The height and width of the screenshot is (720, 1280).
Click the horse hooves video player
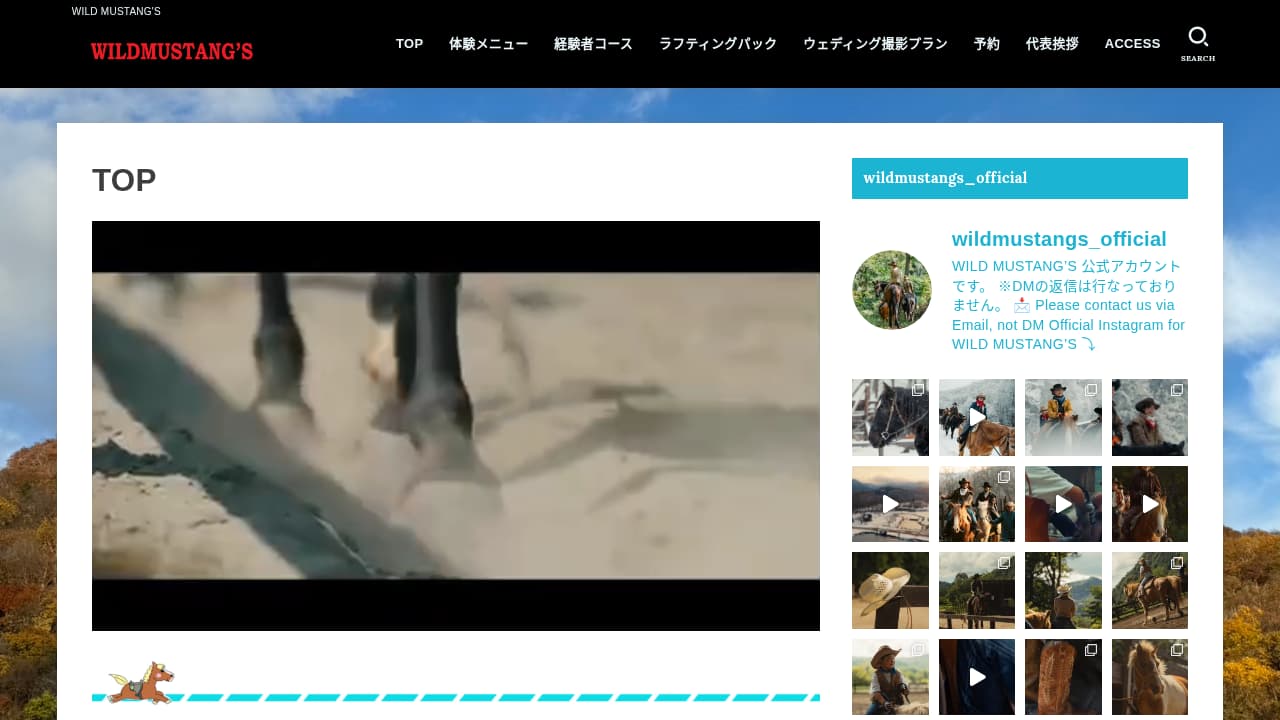point(456,426)
